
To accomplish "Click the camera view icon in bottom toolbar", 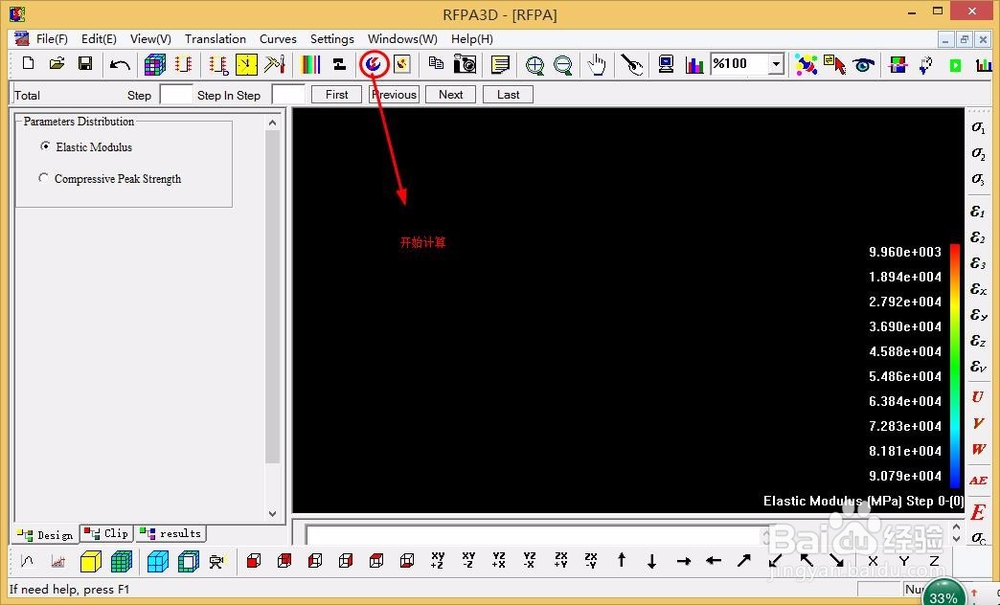I will [217, 561].
